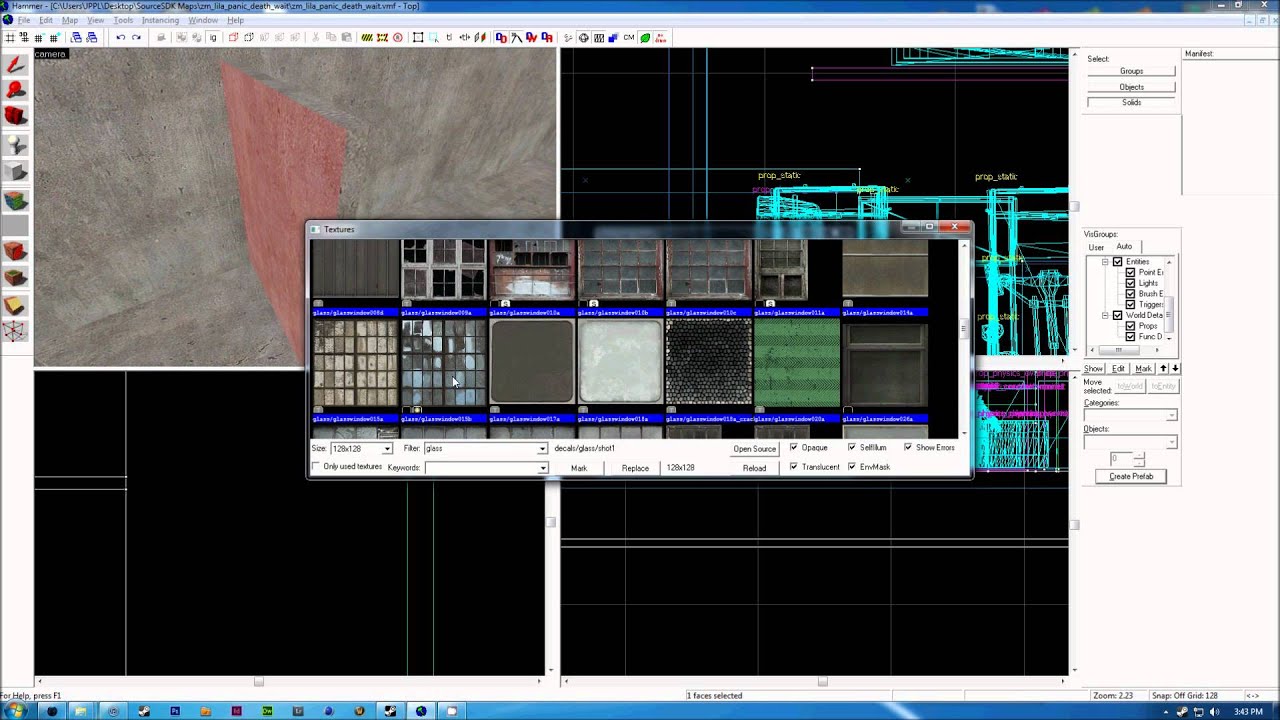The width and height of the screenshot is (1280, 720).
Task: Click the Copy toolbar icon
Action: 332,38
